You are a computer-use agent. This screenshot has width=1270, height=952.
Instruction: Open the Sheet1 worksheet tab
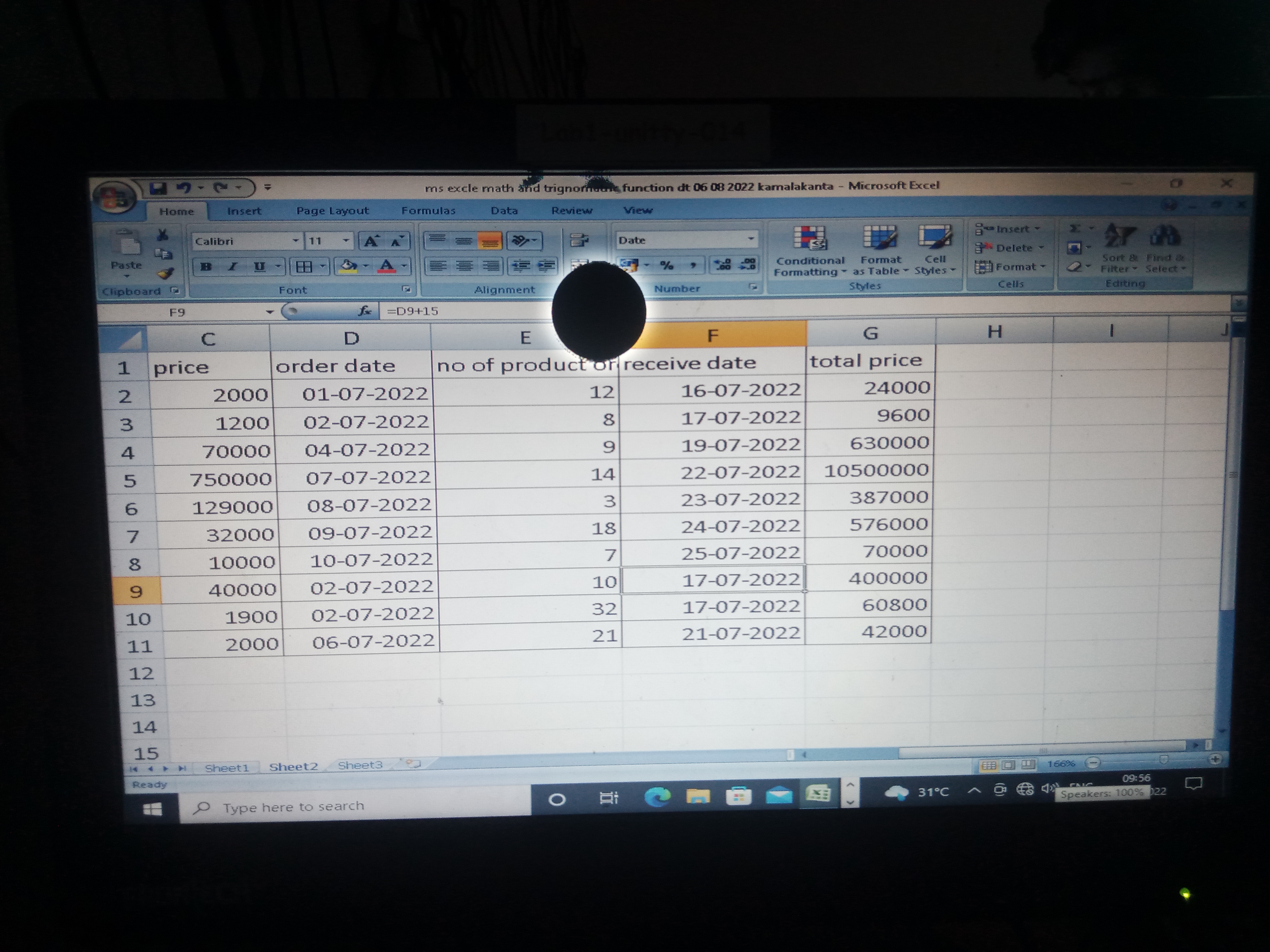pos(227,768)
